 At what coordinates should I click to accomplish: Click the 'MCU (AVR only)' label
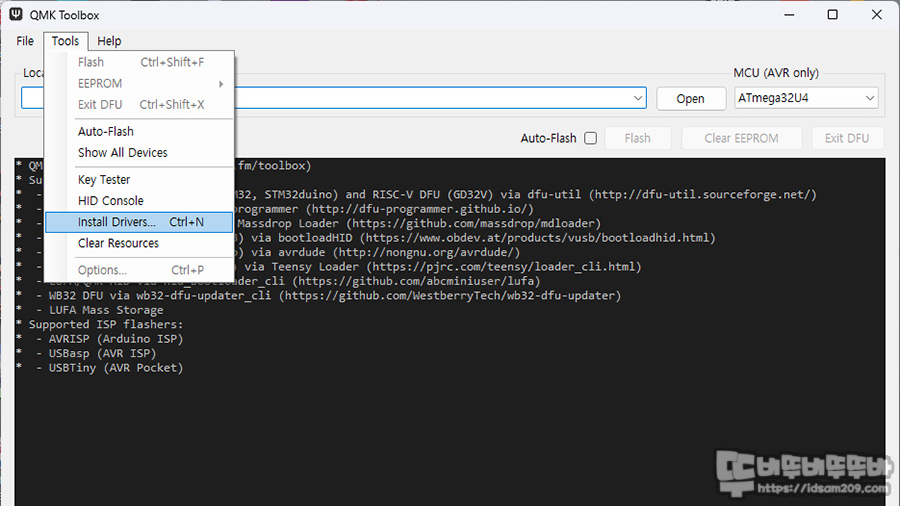[x=776, y=73]
